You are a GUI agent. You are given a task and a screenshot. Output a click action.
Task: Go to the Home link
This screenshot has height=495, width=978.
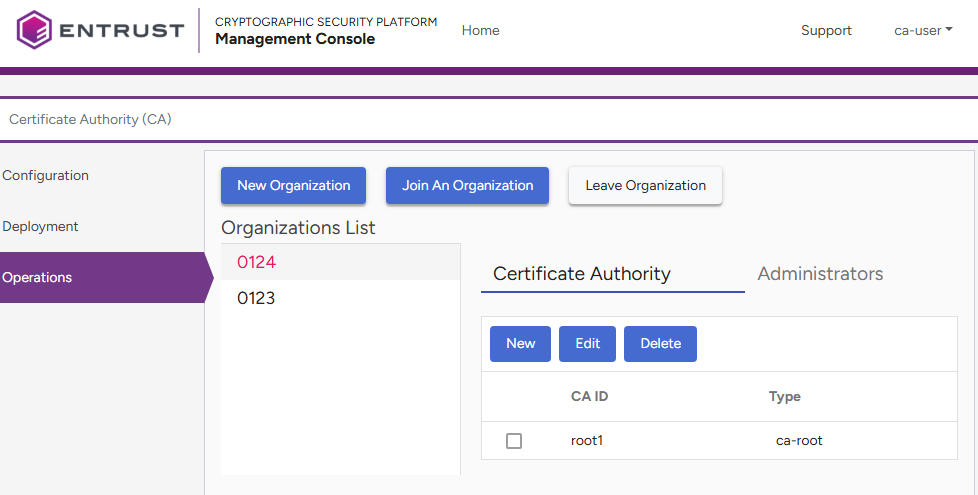(480, 31)
